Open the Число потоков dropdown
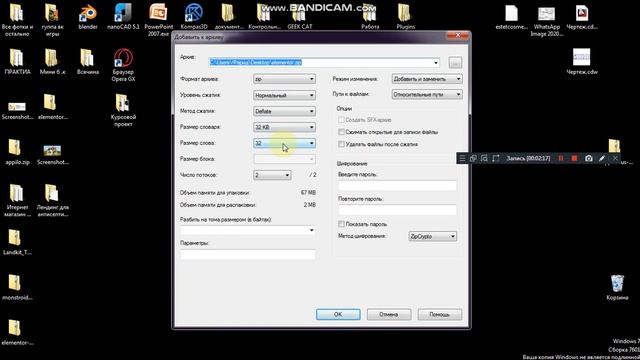 click(272, 175)
